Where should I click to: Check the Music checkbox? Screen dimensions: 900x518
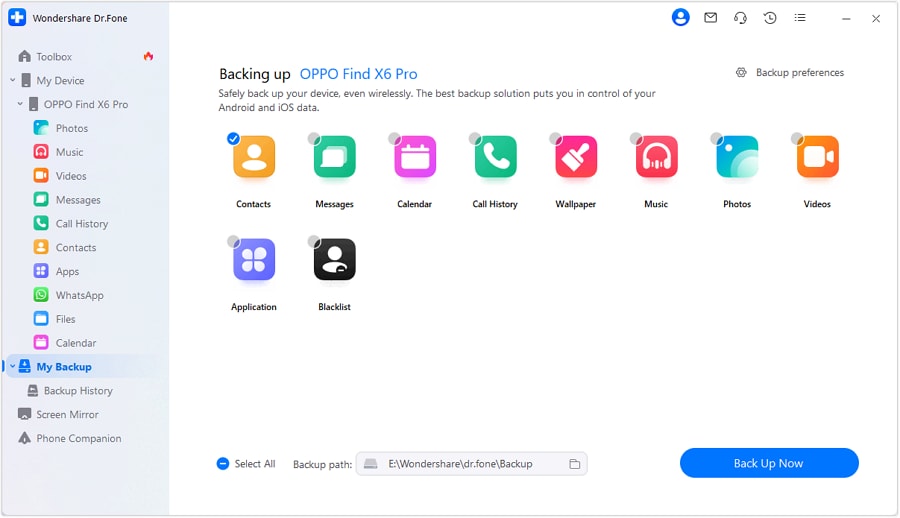[635, 138]
